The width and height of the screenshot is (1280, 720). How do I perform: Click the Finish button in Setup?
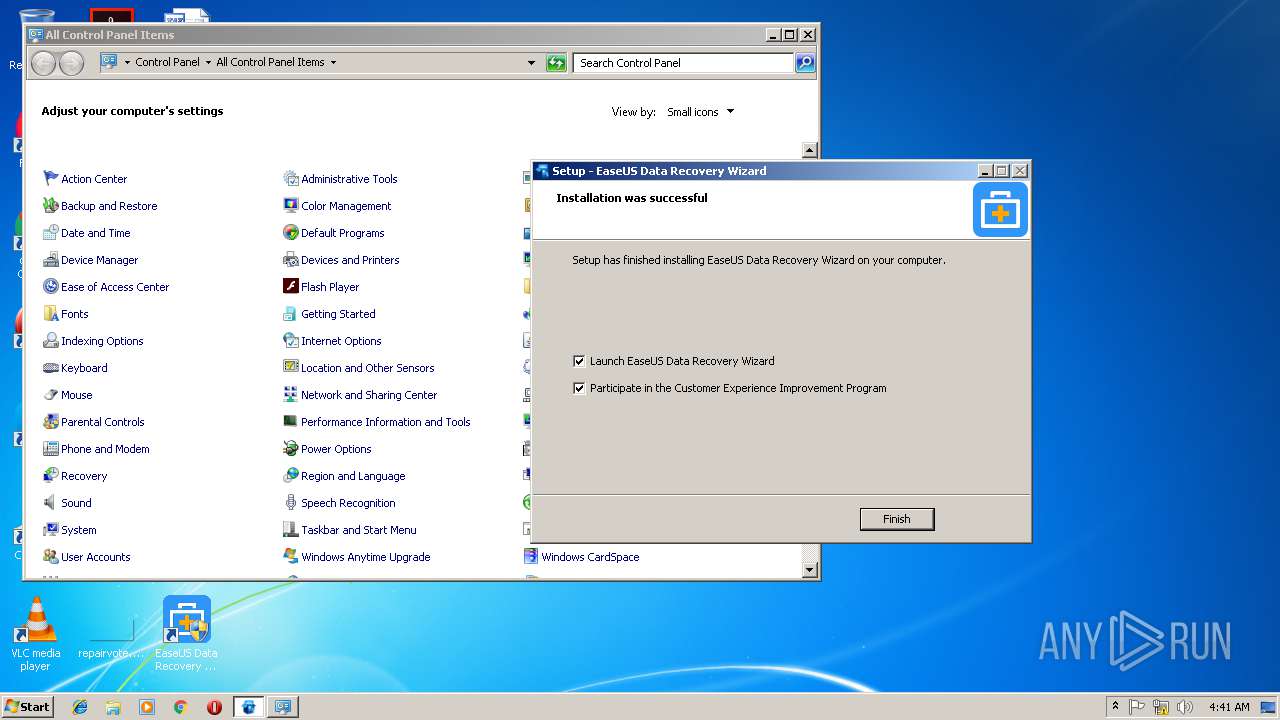click(x=897, y=519)
